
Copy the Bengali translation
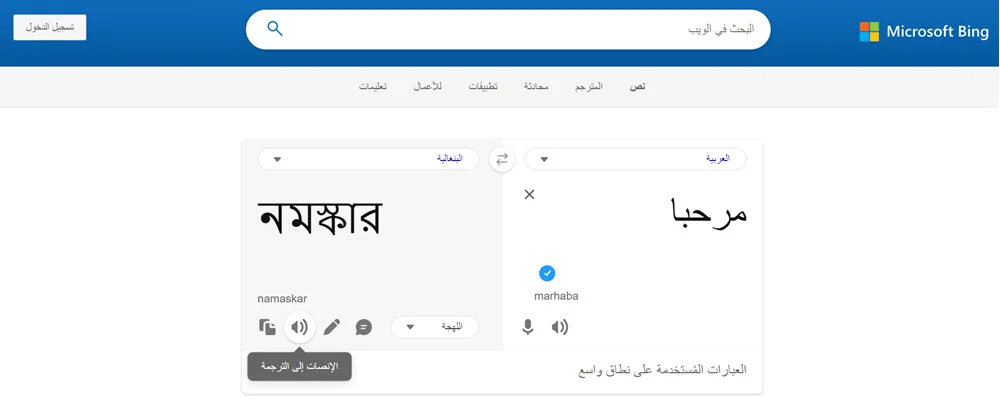[267, 328]
